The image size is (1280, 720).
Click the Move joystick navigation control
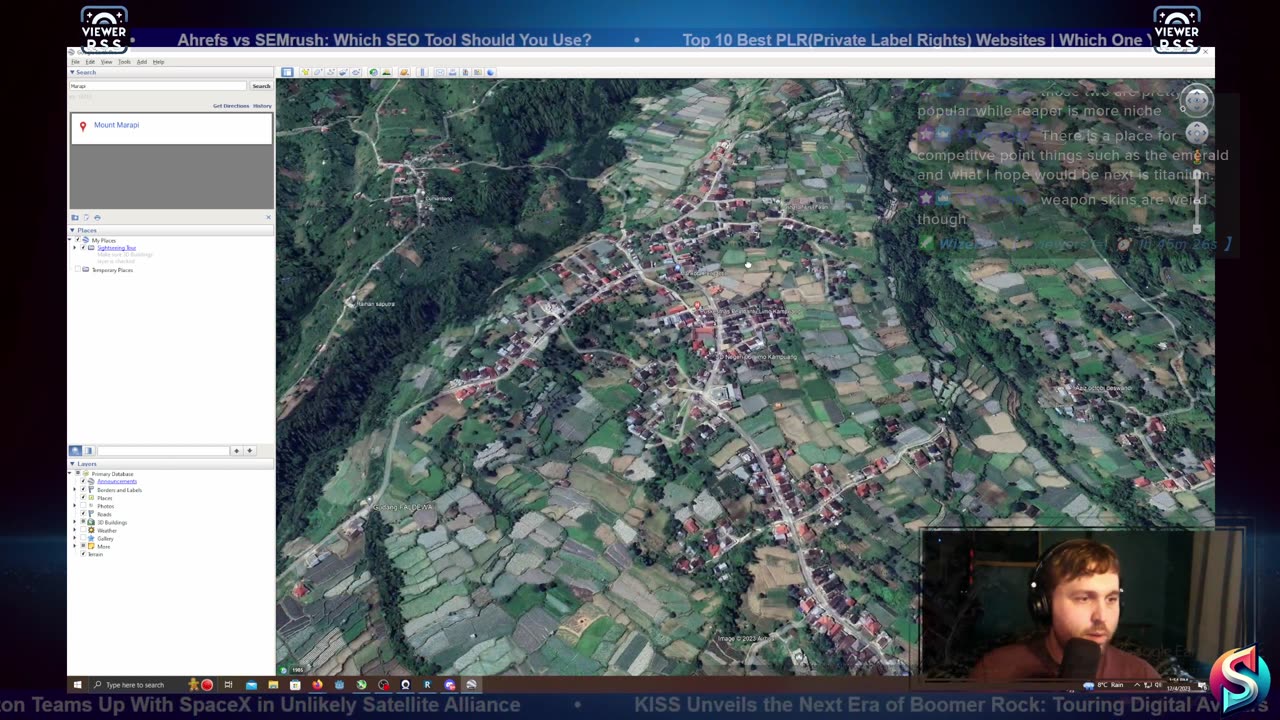click(x=1197, y=133)
